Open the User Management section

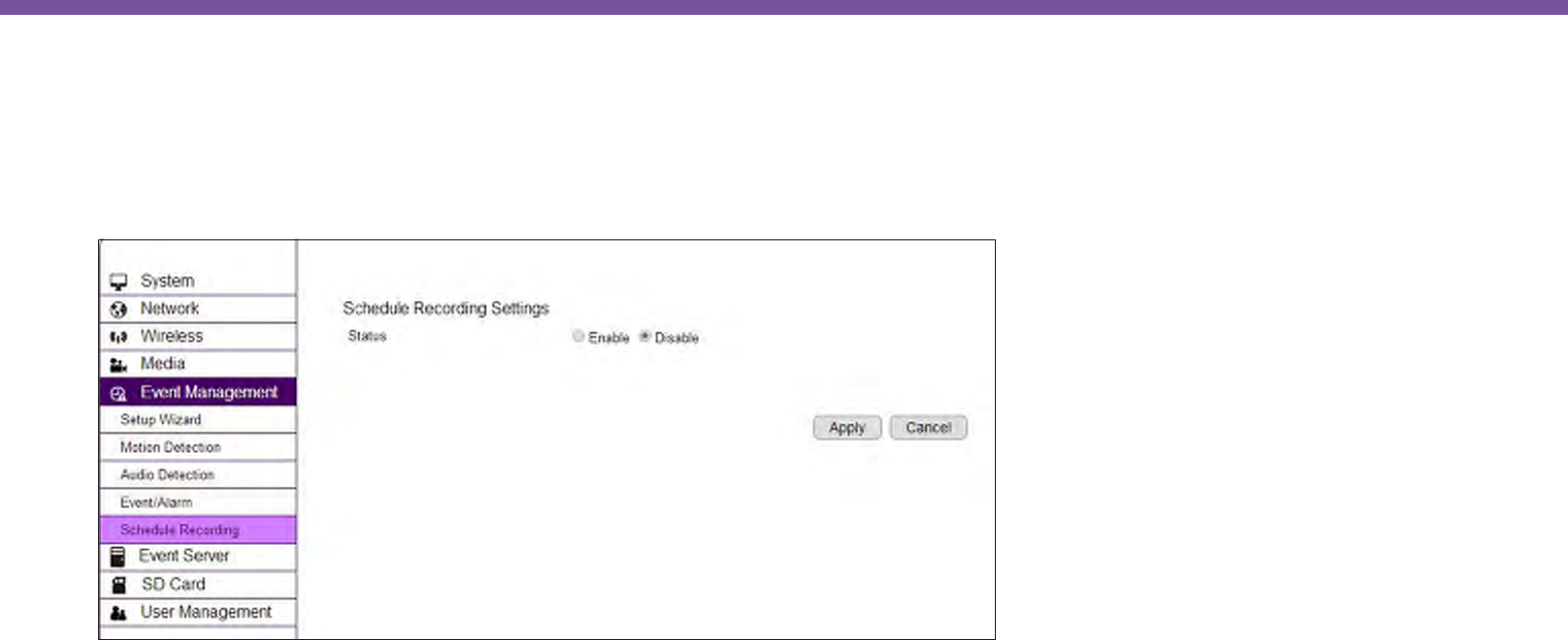pos(198,612)
